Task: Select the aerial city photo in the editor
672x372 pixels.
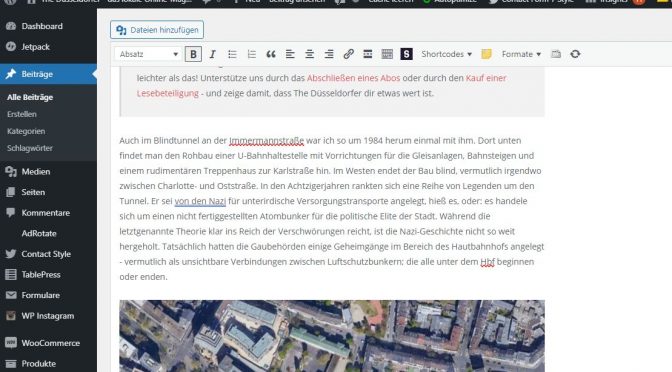Action: coord(332,336)
